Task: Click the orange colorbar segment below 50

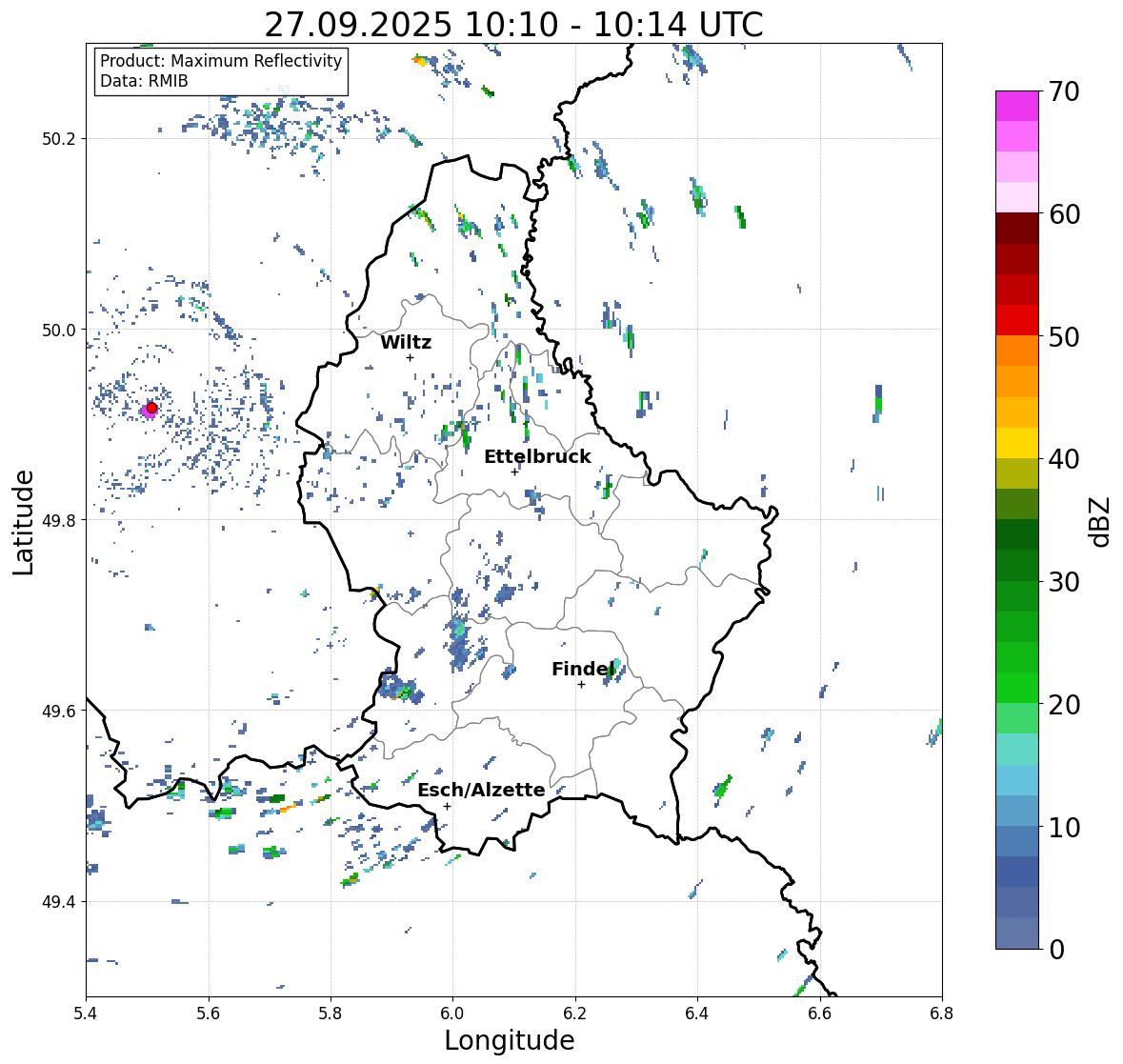Action: 1017,351
